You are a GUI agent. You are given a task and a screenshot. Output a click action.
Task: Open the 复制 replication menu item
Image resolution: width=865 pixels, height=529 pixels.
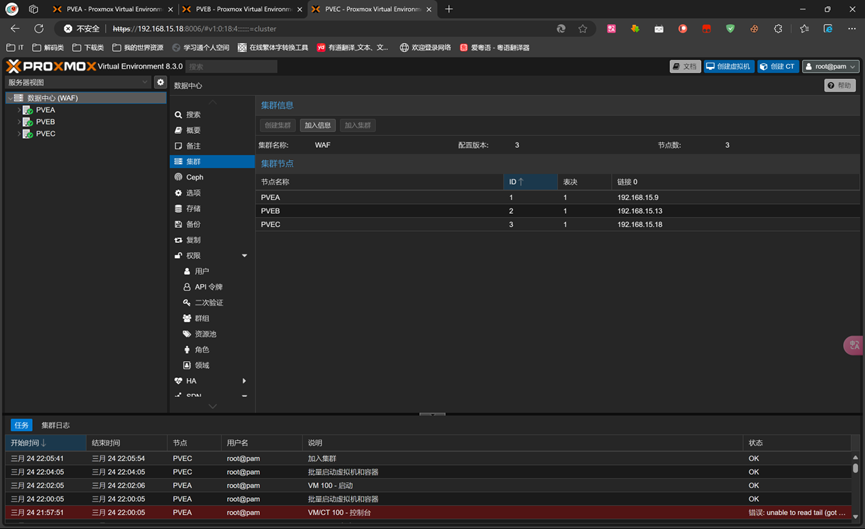(x=212, y=240)
